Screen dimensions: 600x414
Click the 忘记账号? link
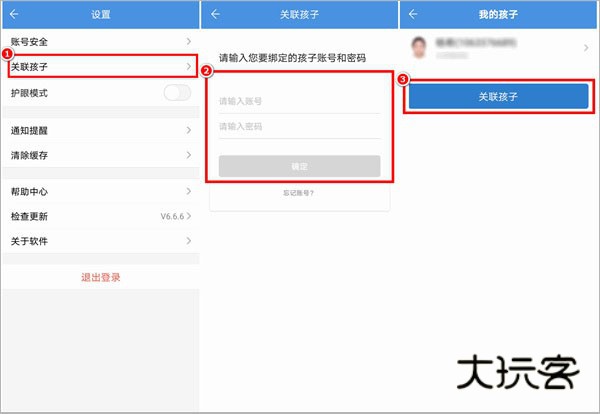pyautogui.click(x=298, y=193)
